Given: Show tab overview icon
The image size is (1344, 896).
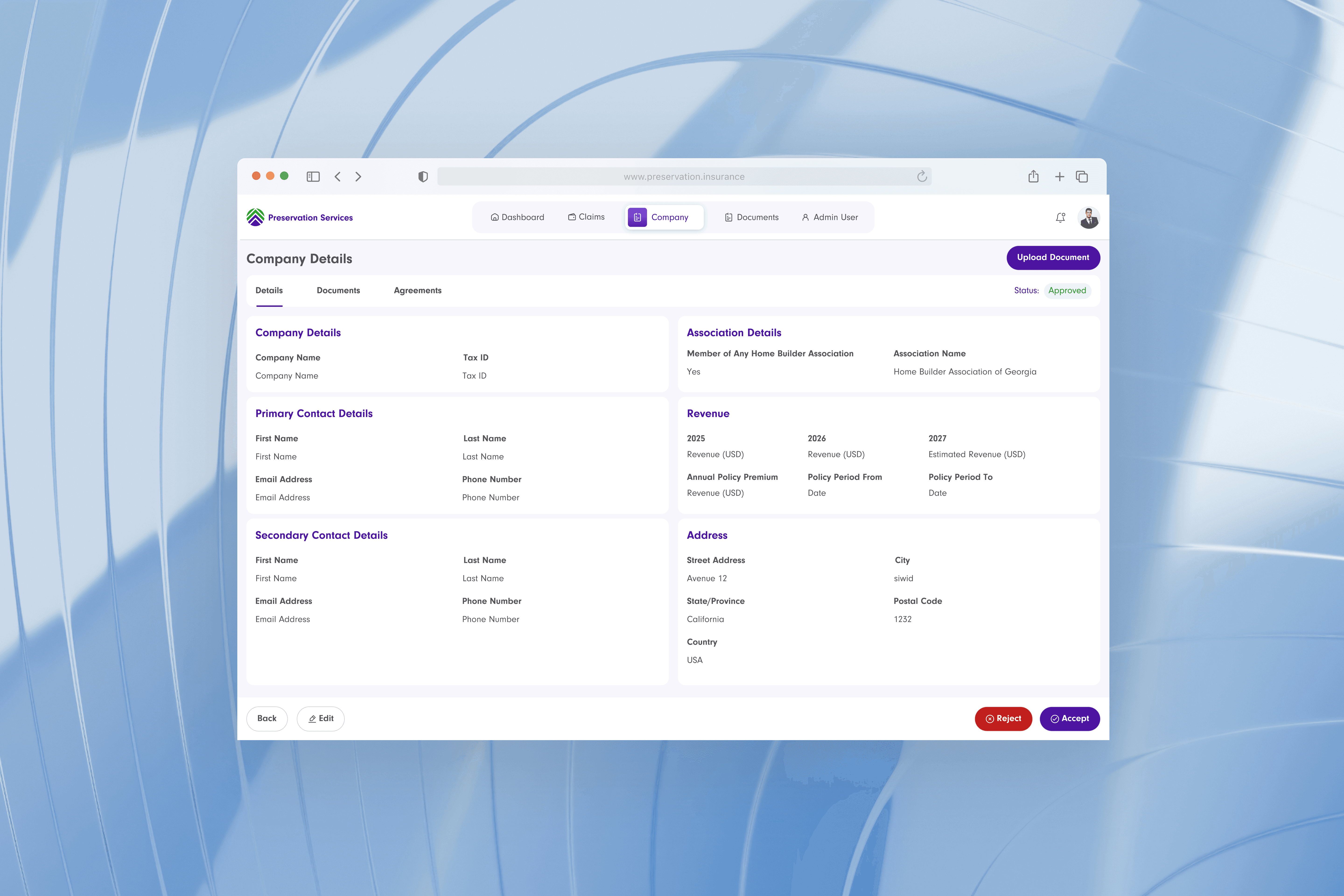Looking at the screenshot, I should (x=1082, y=177).
